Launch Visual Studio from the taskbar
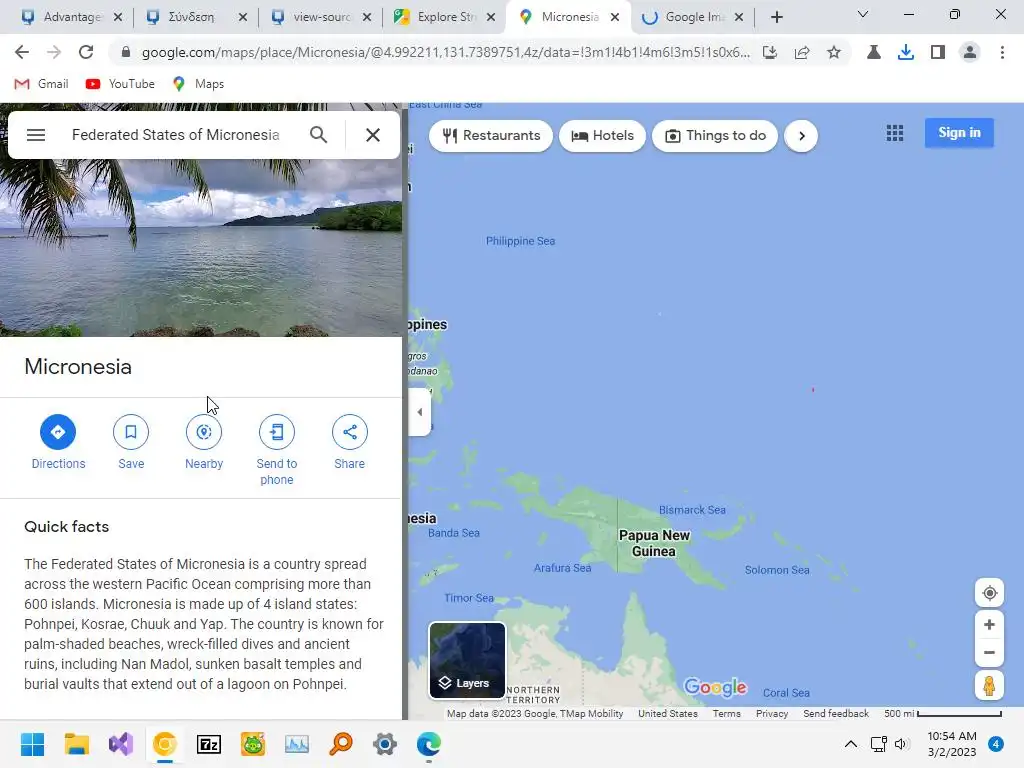 click(121, 744)
